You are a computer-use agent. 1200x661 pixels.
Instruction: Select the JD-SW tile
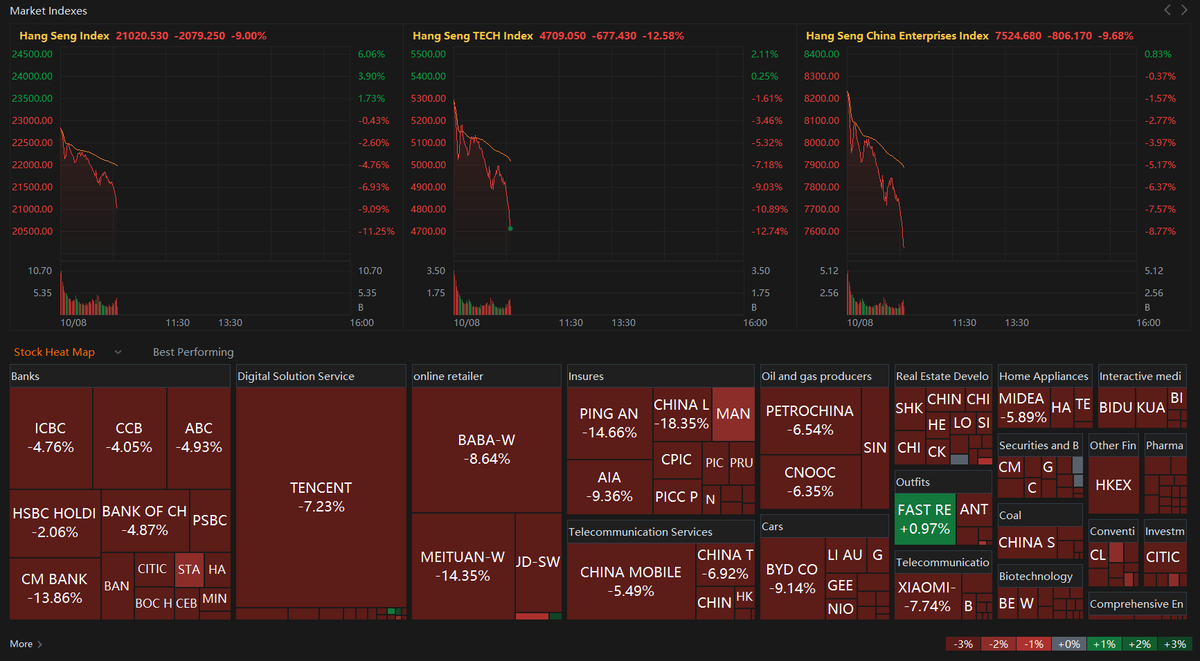pyautogui.click(x=538, y=562)
